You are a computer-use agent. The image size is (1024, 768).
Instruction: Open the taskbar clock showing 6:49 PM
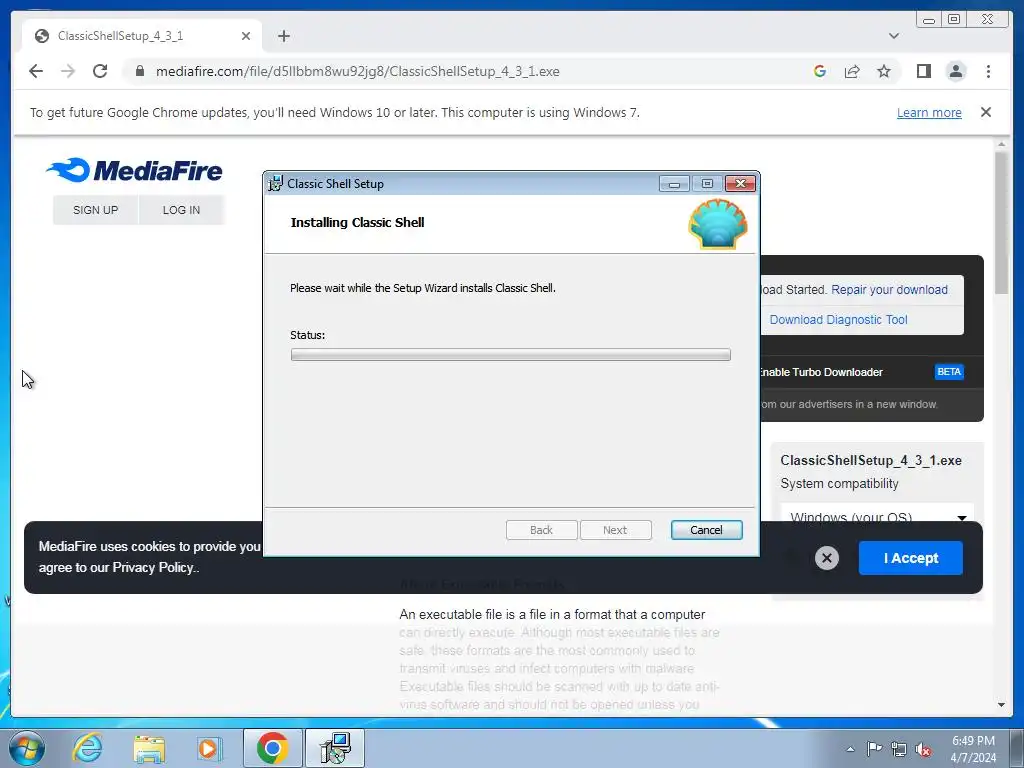(x=973, y=749)
